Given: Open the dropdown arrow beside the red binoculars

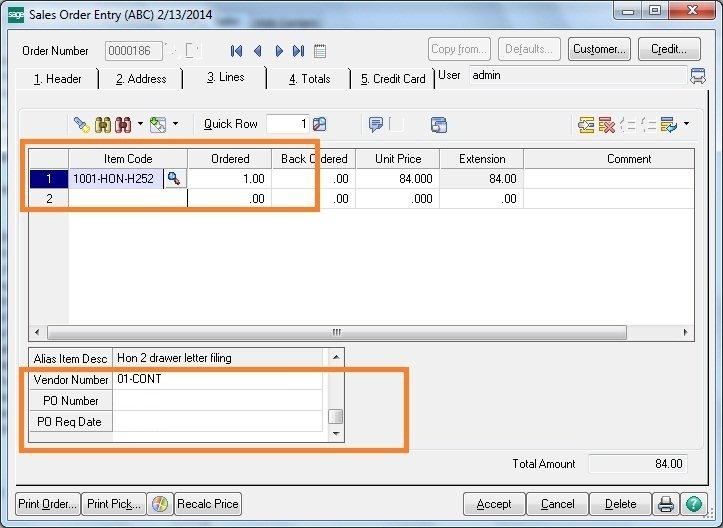Looking at the screenshot, I should (x=140, y=124).
